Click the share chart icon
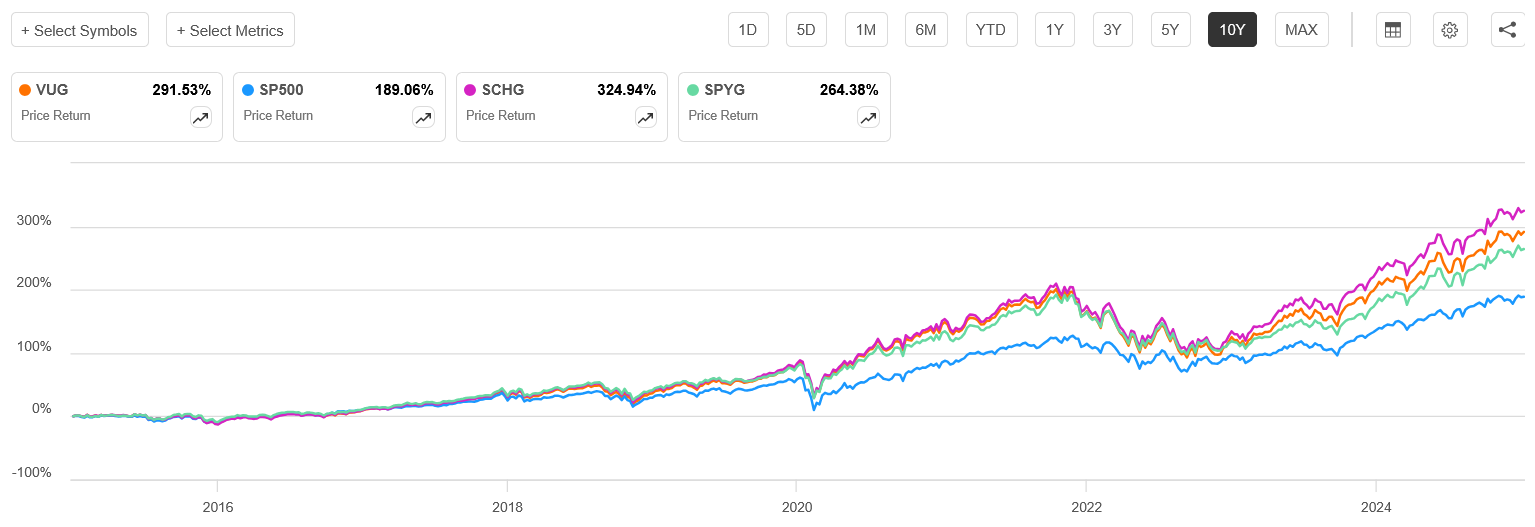Viewport: 1535px width, 527px height. 1507,30
